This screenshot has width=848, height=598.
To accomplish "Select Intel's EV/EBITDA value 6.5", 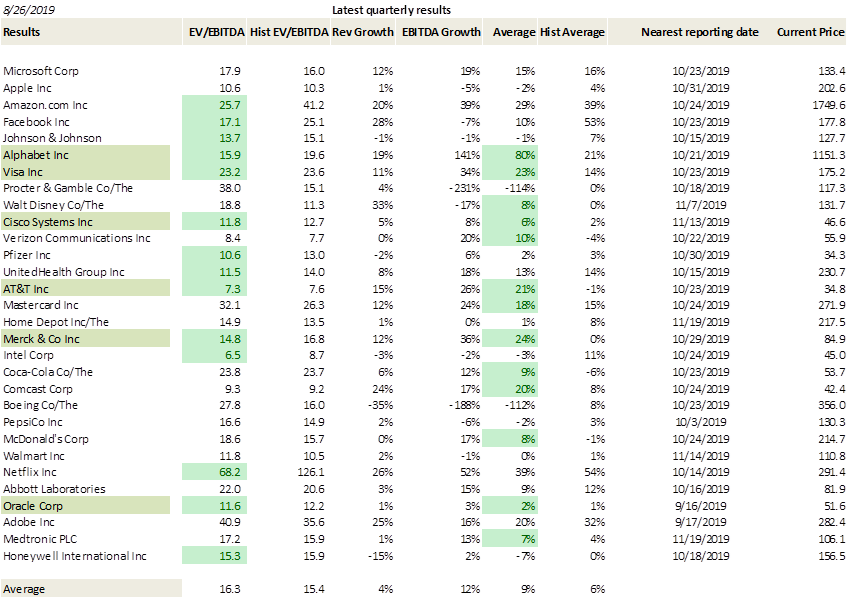I will tap(214, 355).
